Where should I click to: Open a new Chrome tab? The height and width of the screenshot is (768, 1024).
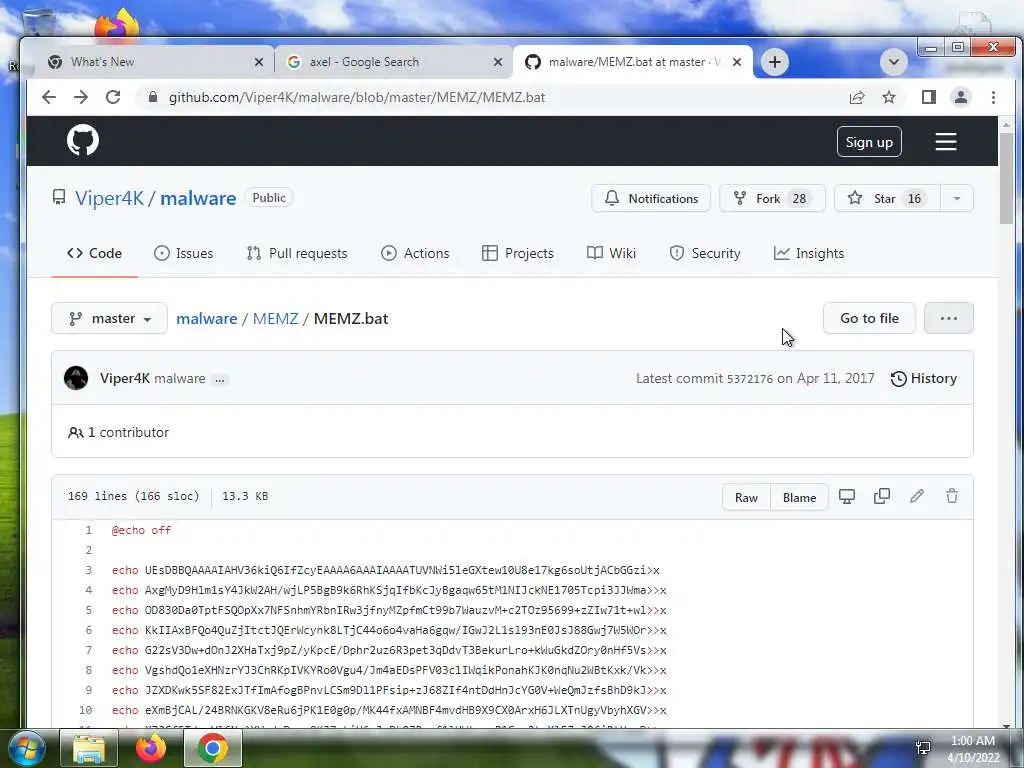tap(775, 62)
